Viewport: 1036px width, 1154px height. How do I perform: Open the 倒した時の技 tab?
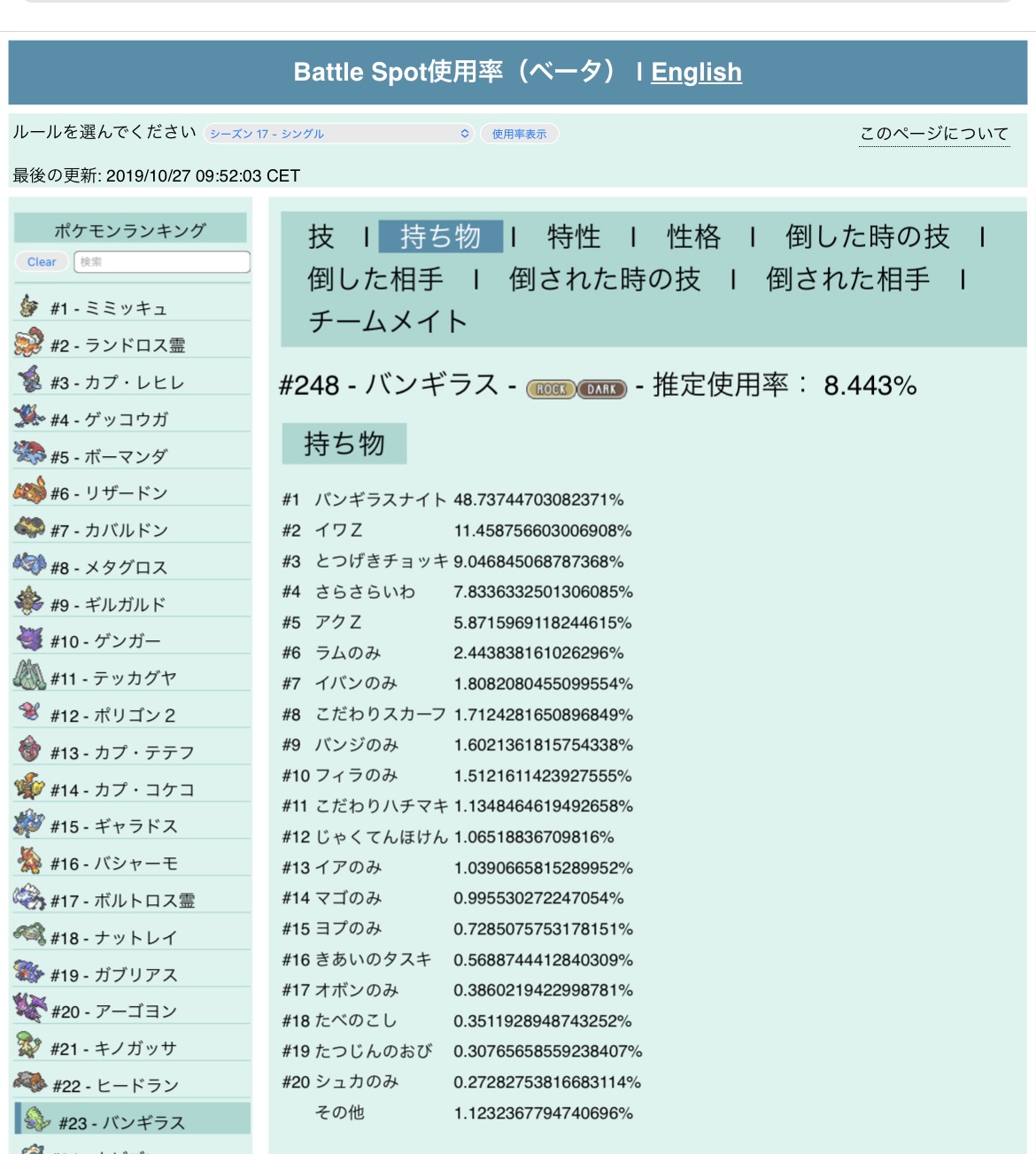(x=867, y=236)
